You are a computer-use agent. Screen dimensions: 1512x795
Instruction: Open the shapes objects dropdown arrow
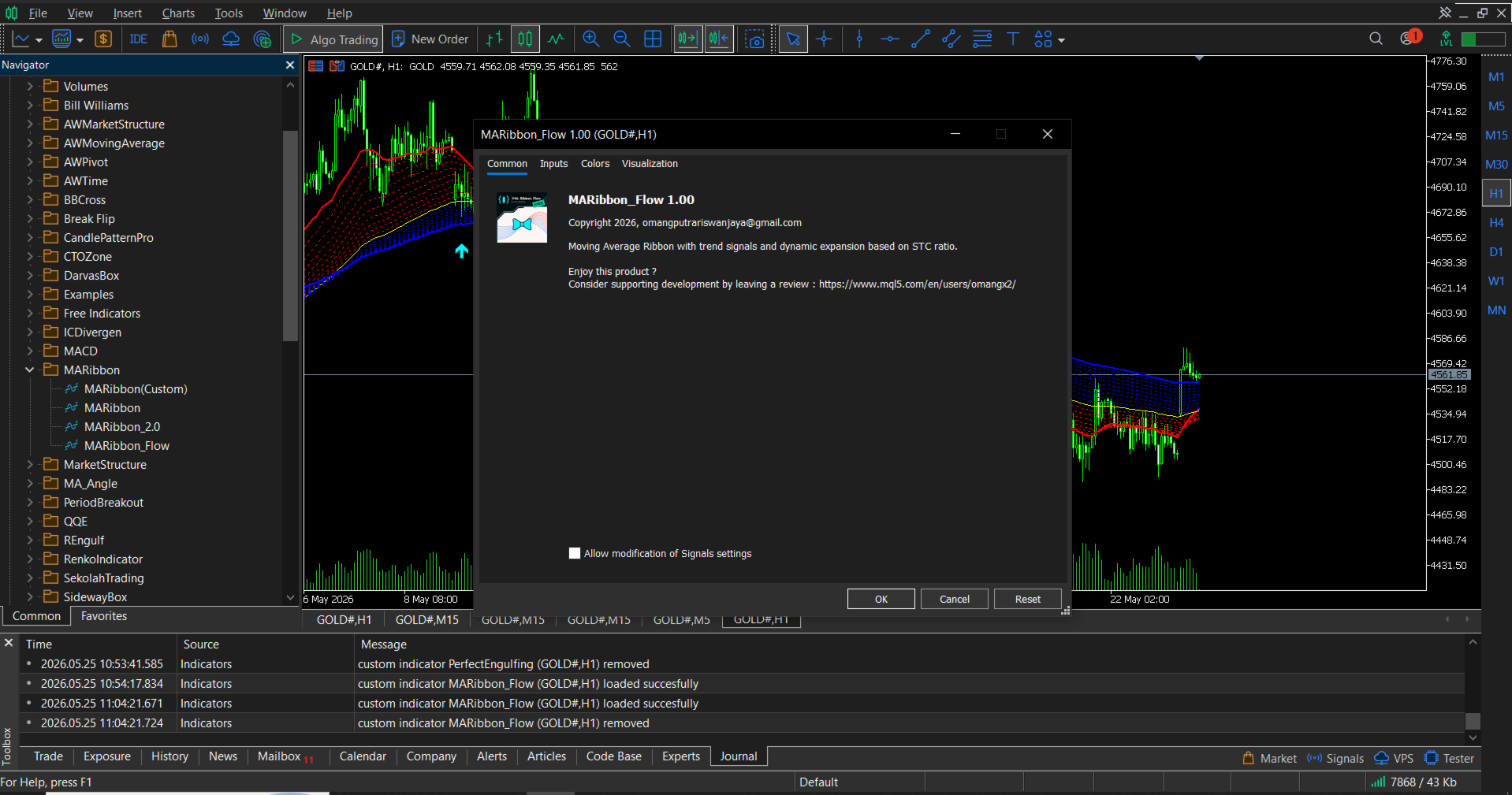click(1061, 40)
